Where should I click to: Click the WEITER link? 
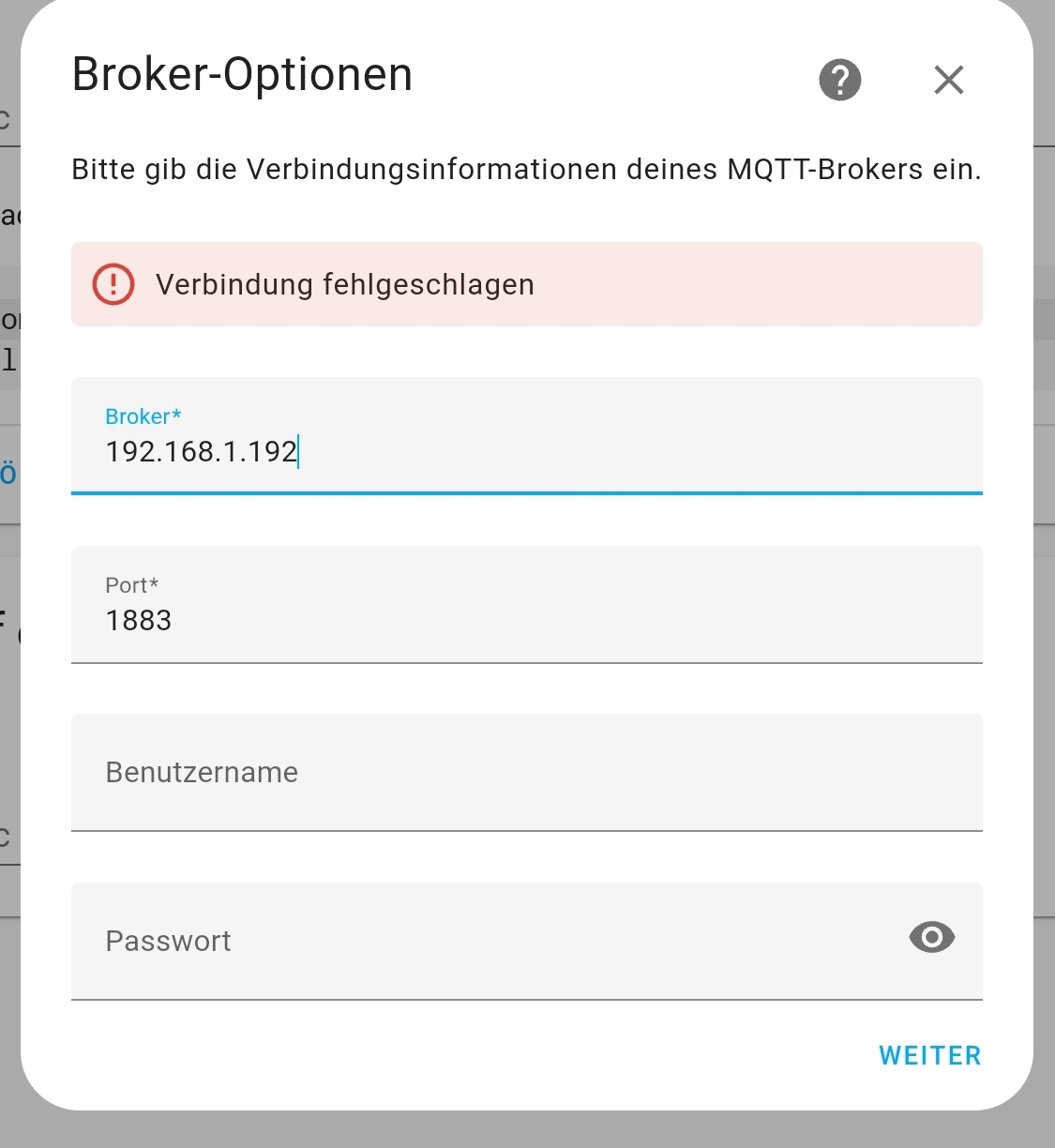[929, 1055]
